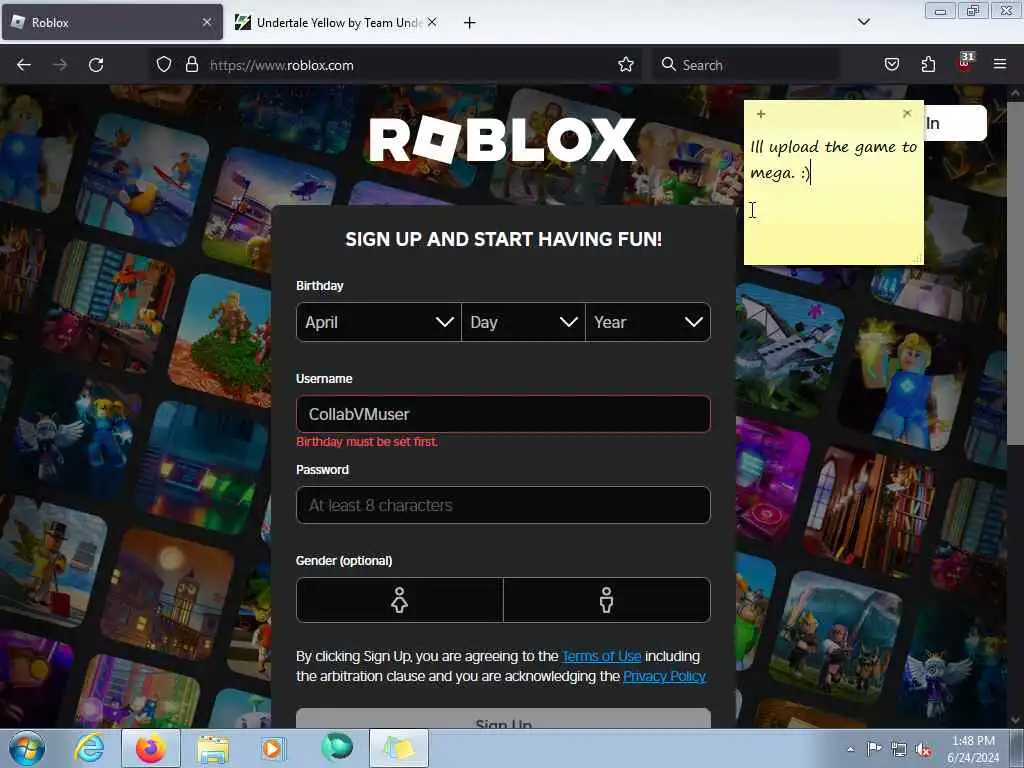1024x768 pixels.
Task: Open the clock showing 1:48 PM
Action: [973, 749]
